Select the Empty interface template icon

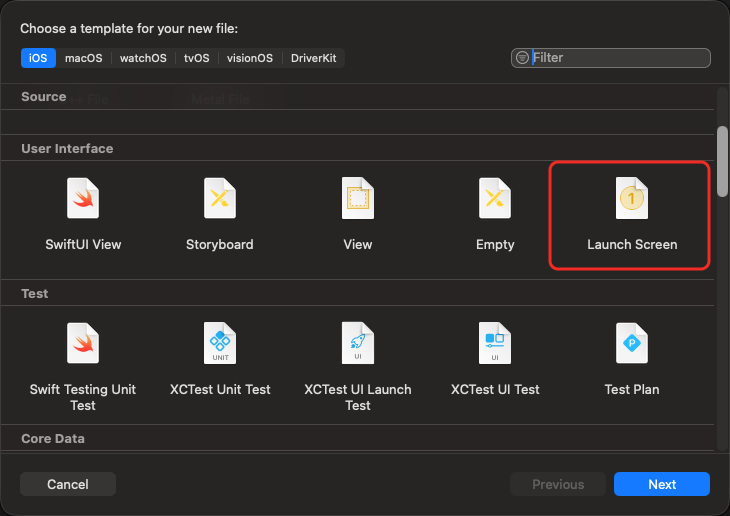click(495, 198)
